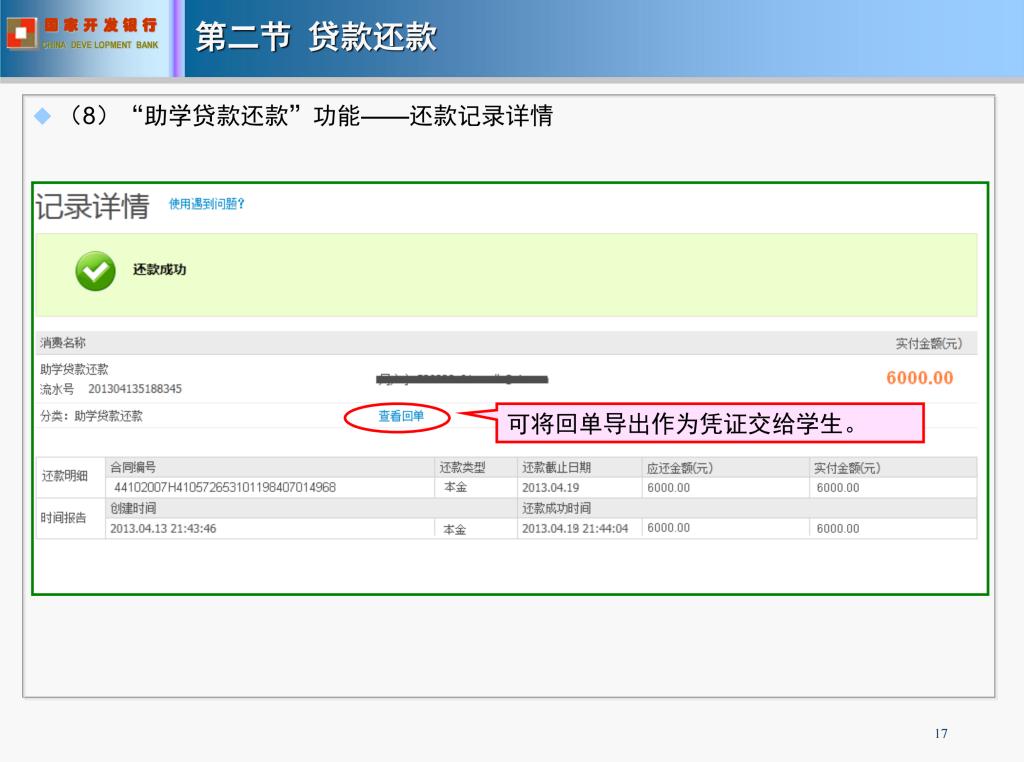Click the 还款类型 column header

[x=462, y=468]
